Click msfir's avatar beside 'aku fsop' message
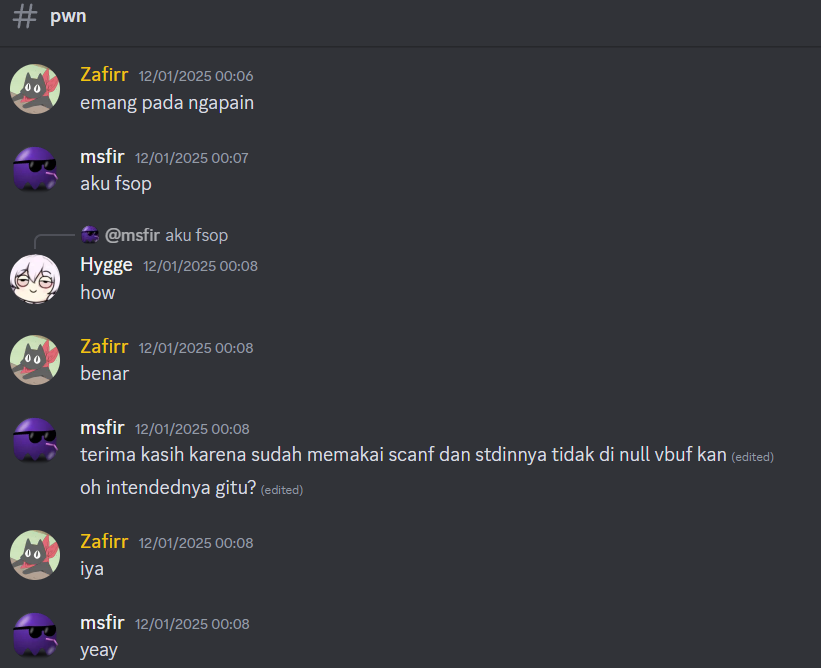821x668 pixels. [x=35, y=170]
